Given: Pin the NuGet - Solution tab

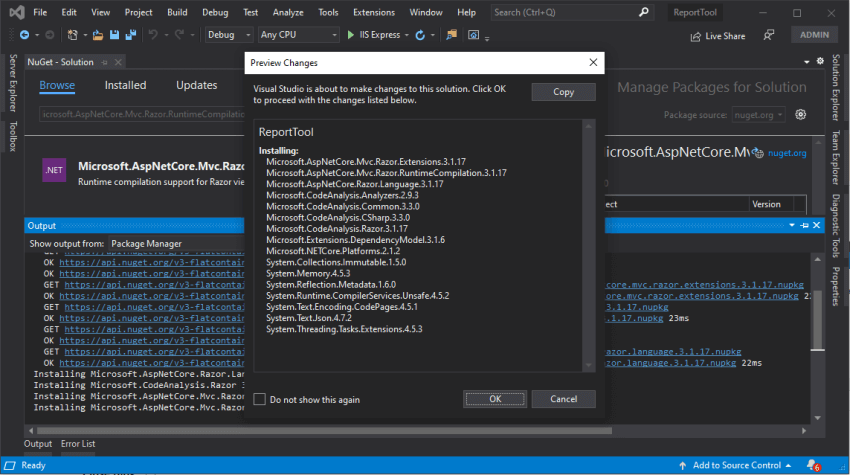Looking at the screenshot, I should point(105,62).
